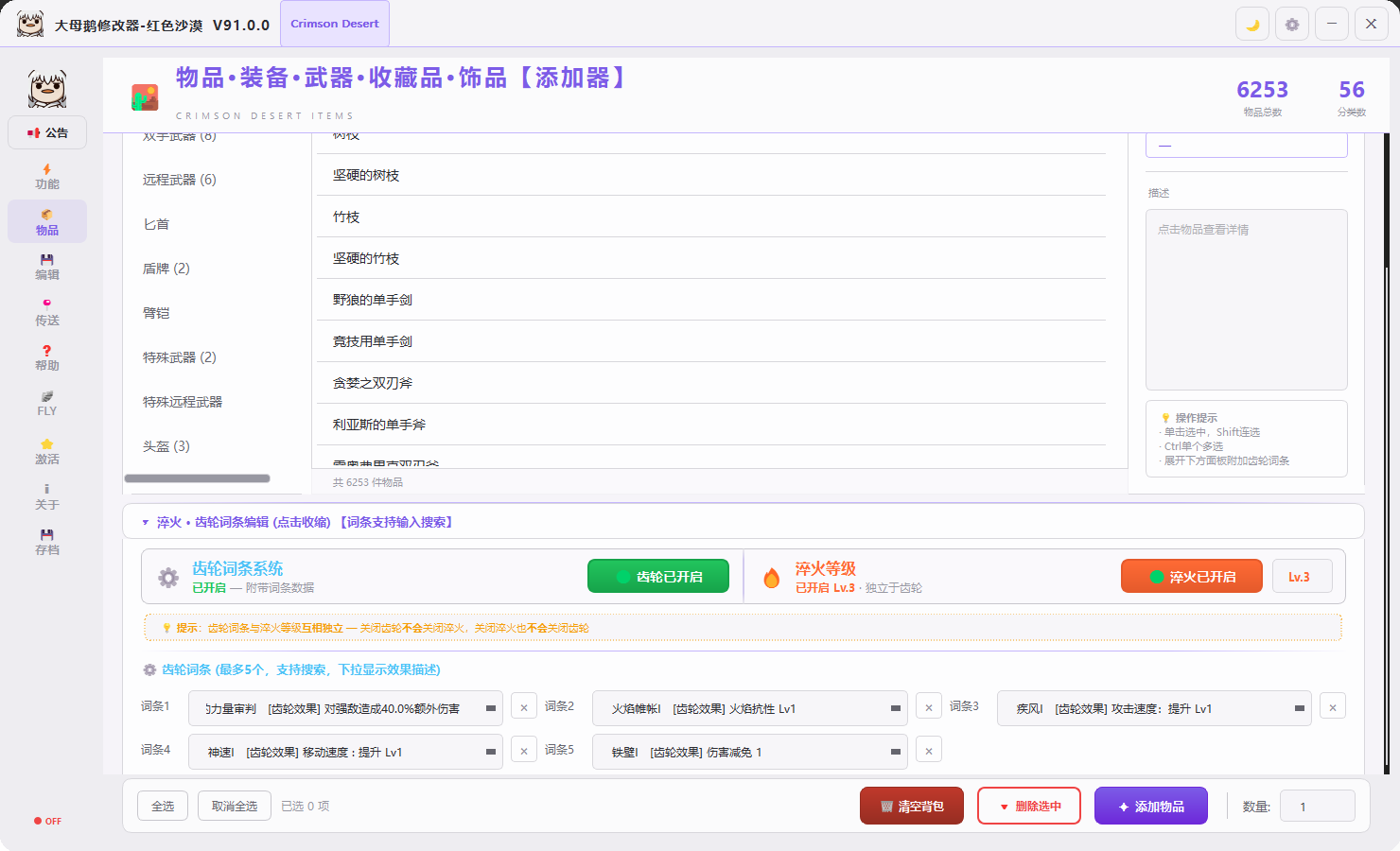The height and width of the screenshot is (851, 1400).
Task: Click the 已选 0 项 selection count
Action: [x=306, y=806]
